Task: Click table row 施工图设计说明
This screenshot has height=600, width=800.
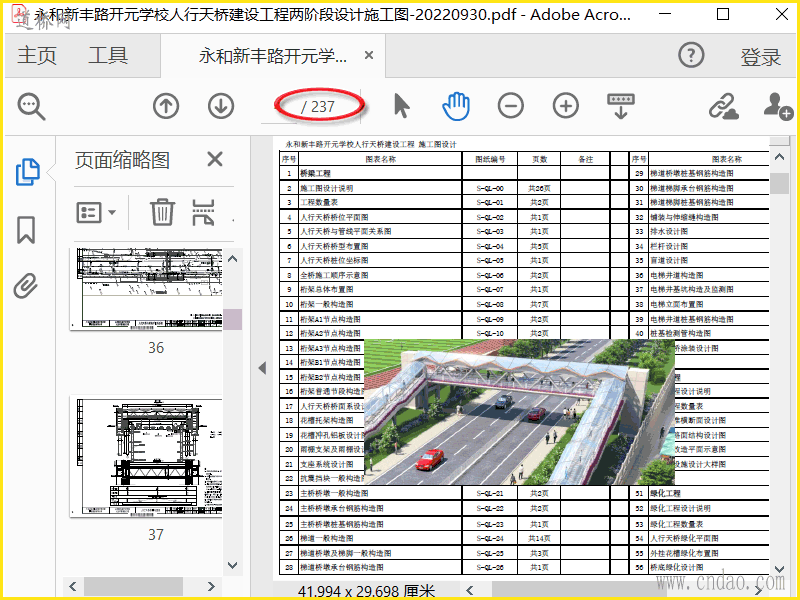Action: click(x=444, y=188)
